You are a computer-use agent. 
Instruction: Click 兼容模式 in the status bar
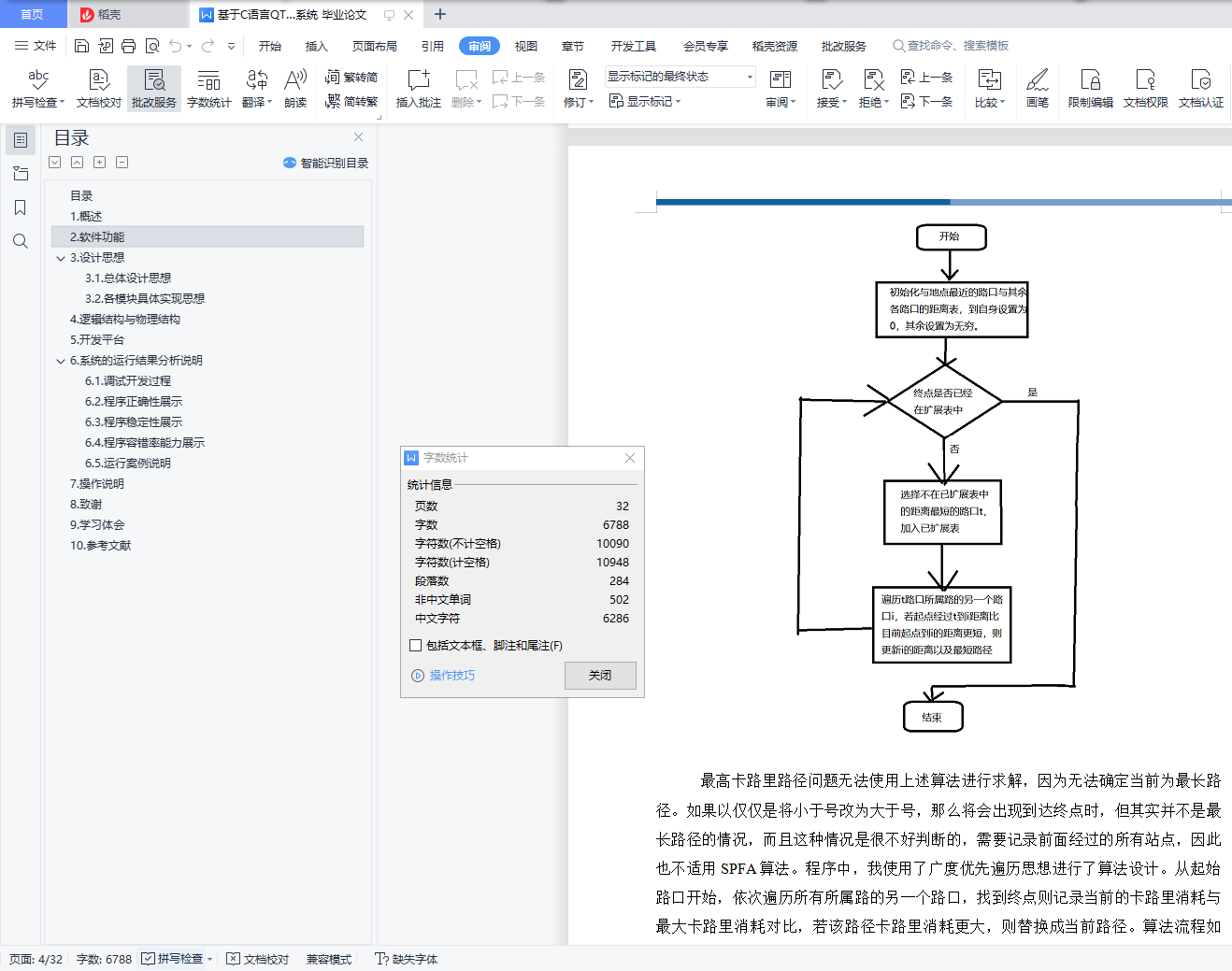[329, 959]
